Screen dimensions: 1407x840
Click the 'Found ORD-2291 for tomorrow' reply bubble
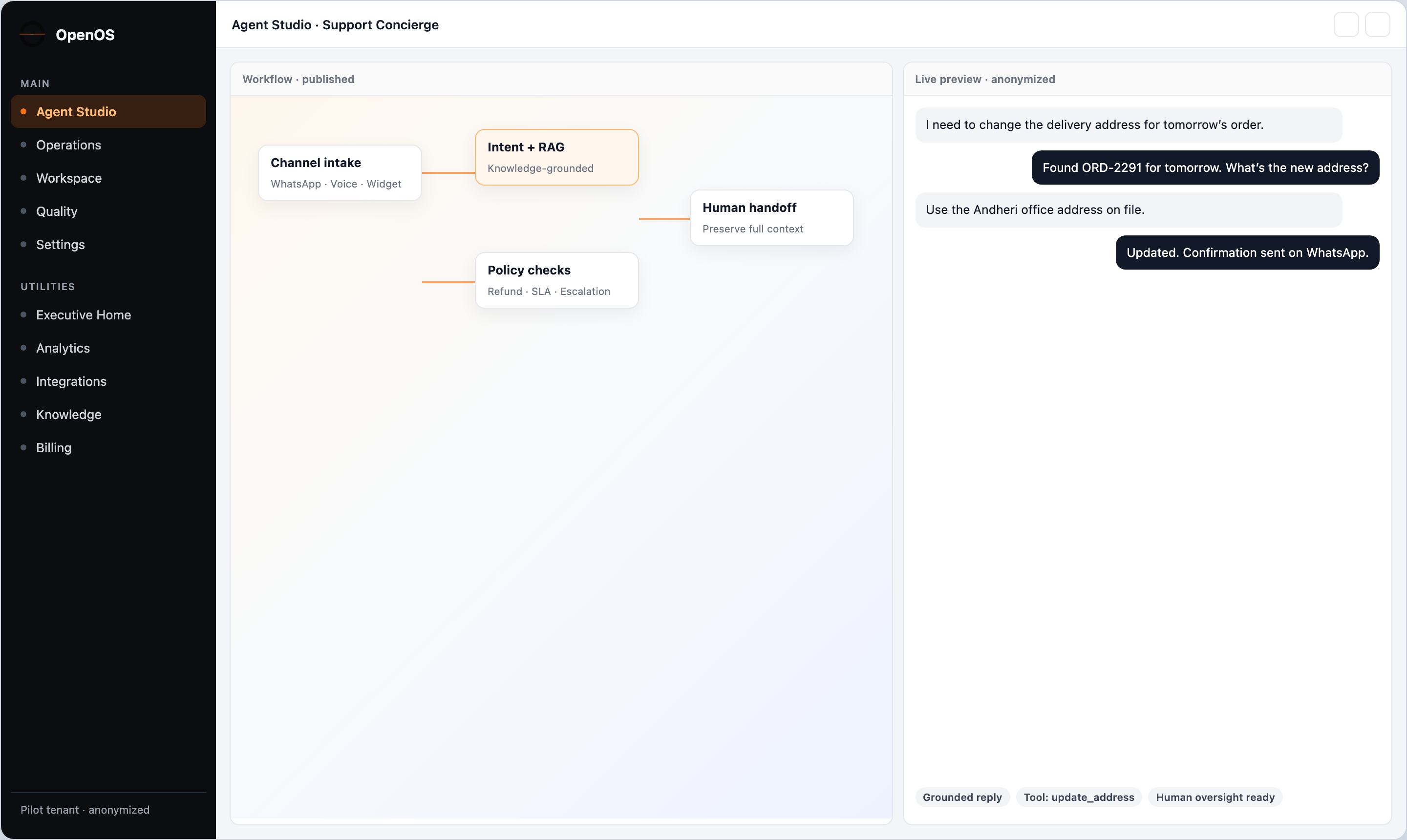click(1205, 168)
